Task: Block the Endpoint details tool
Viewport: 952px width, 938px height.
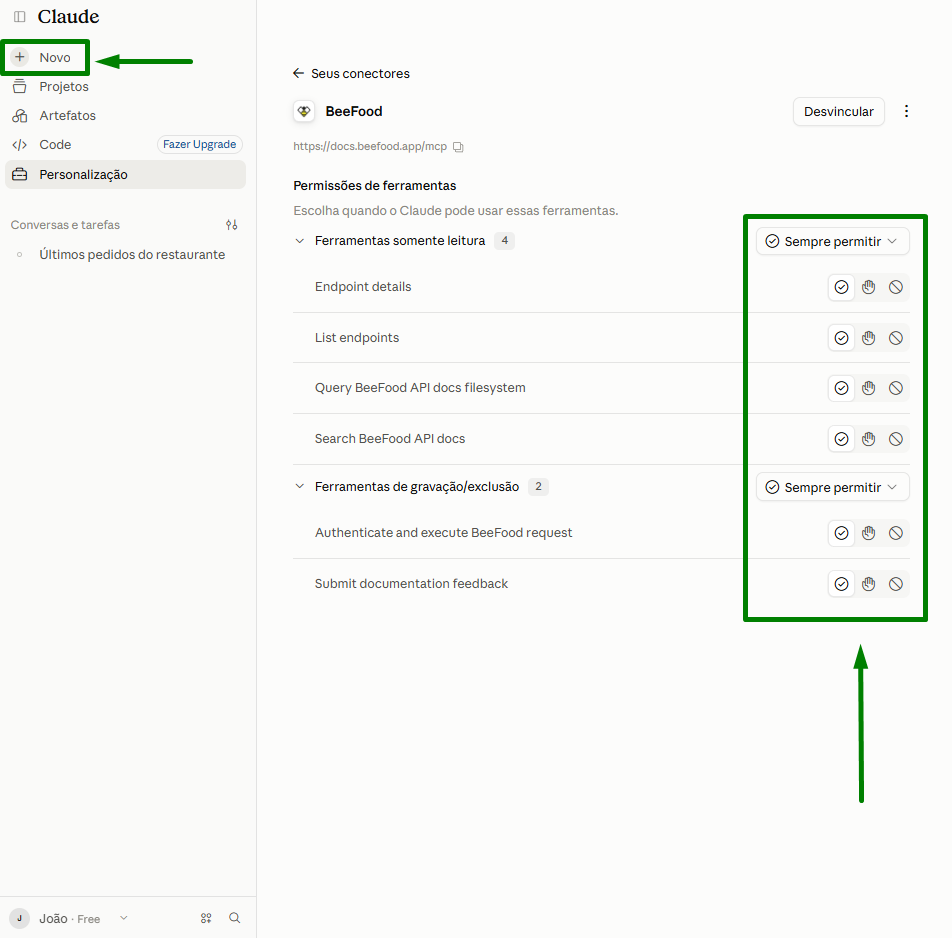Action: [896, 287]
